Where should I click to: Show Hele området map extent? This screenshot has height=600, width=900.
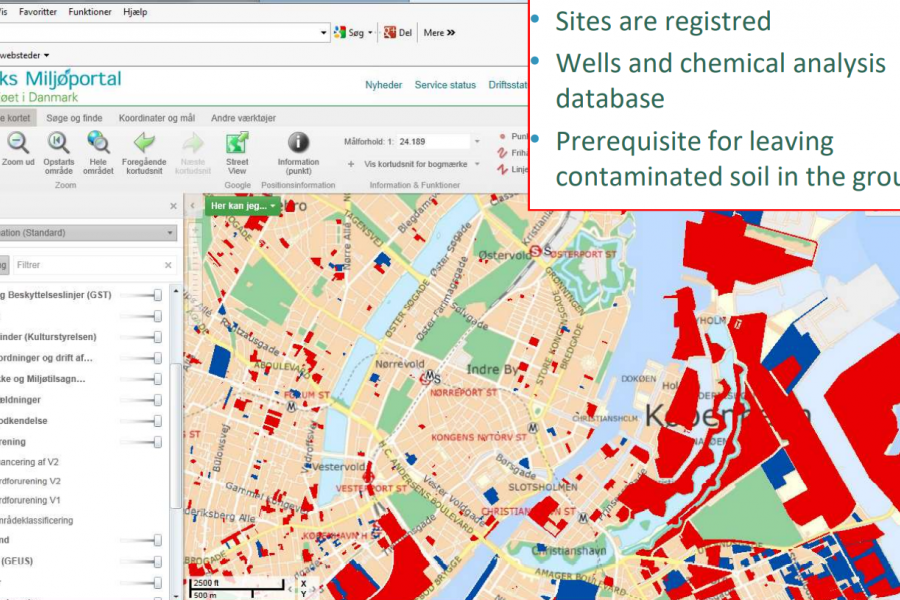pyautogui.click(x=98, y=143)
